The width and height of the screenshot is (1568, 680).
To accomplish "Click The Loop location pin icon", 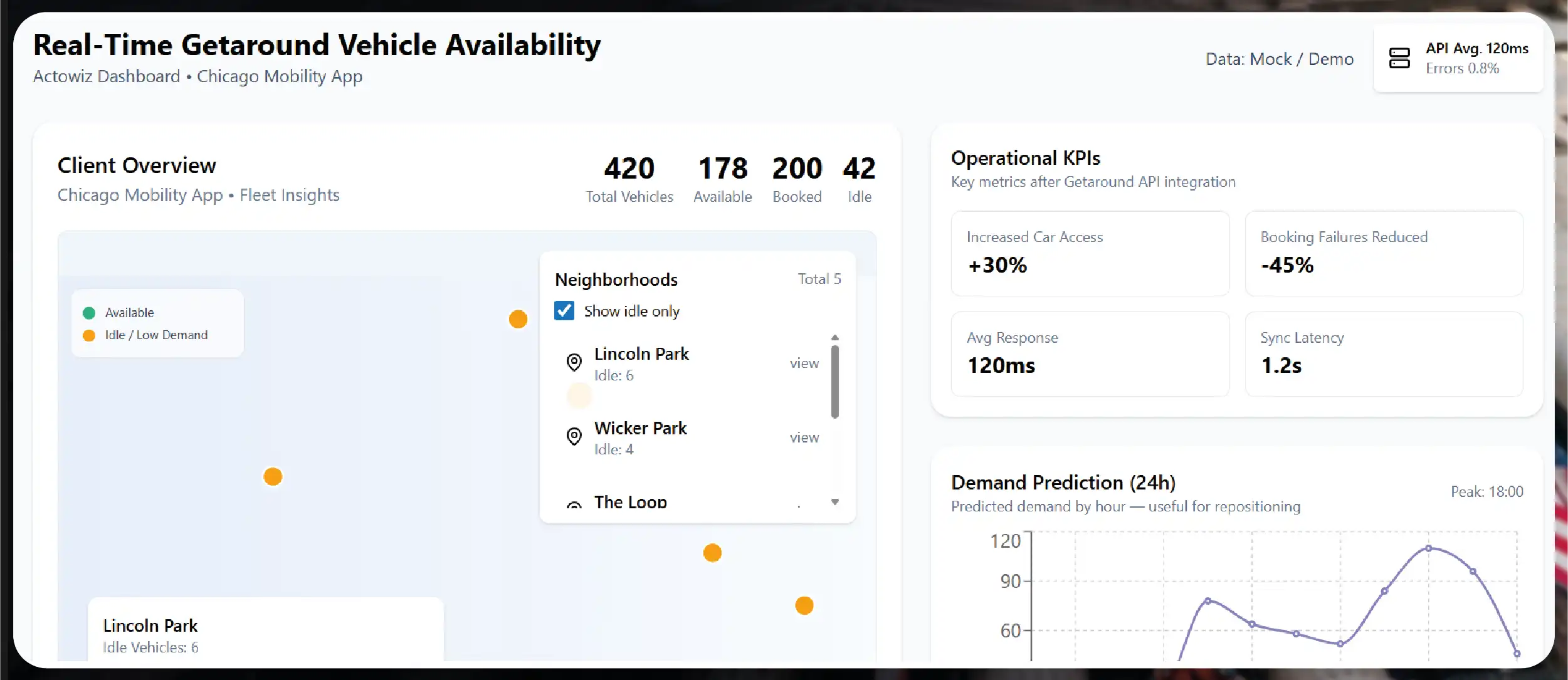I will [x=574, y=505].
